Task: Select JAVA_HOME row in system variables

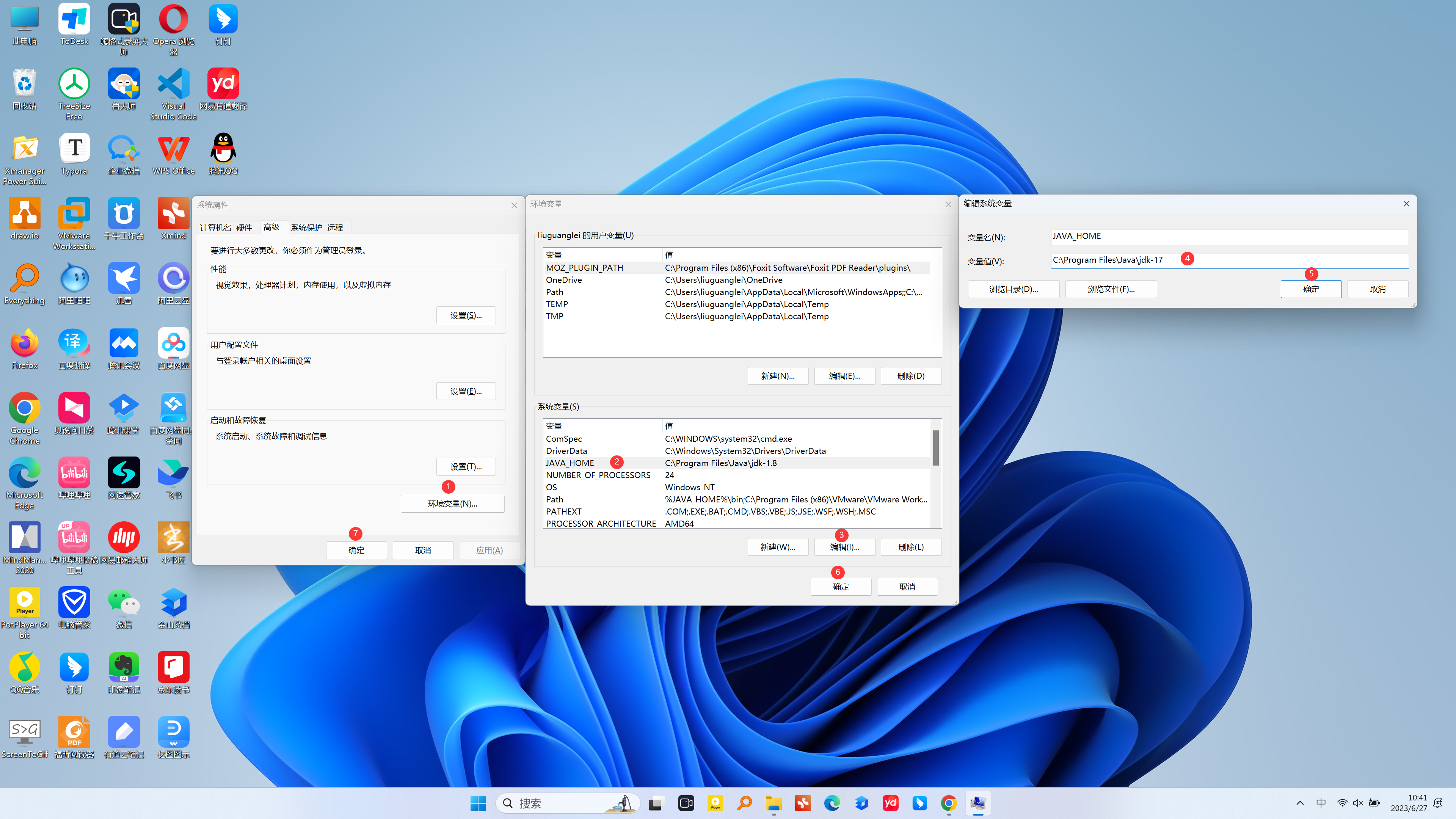Action: click(x=736, y=463)
